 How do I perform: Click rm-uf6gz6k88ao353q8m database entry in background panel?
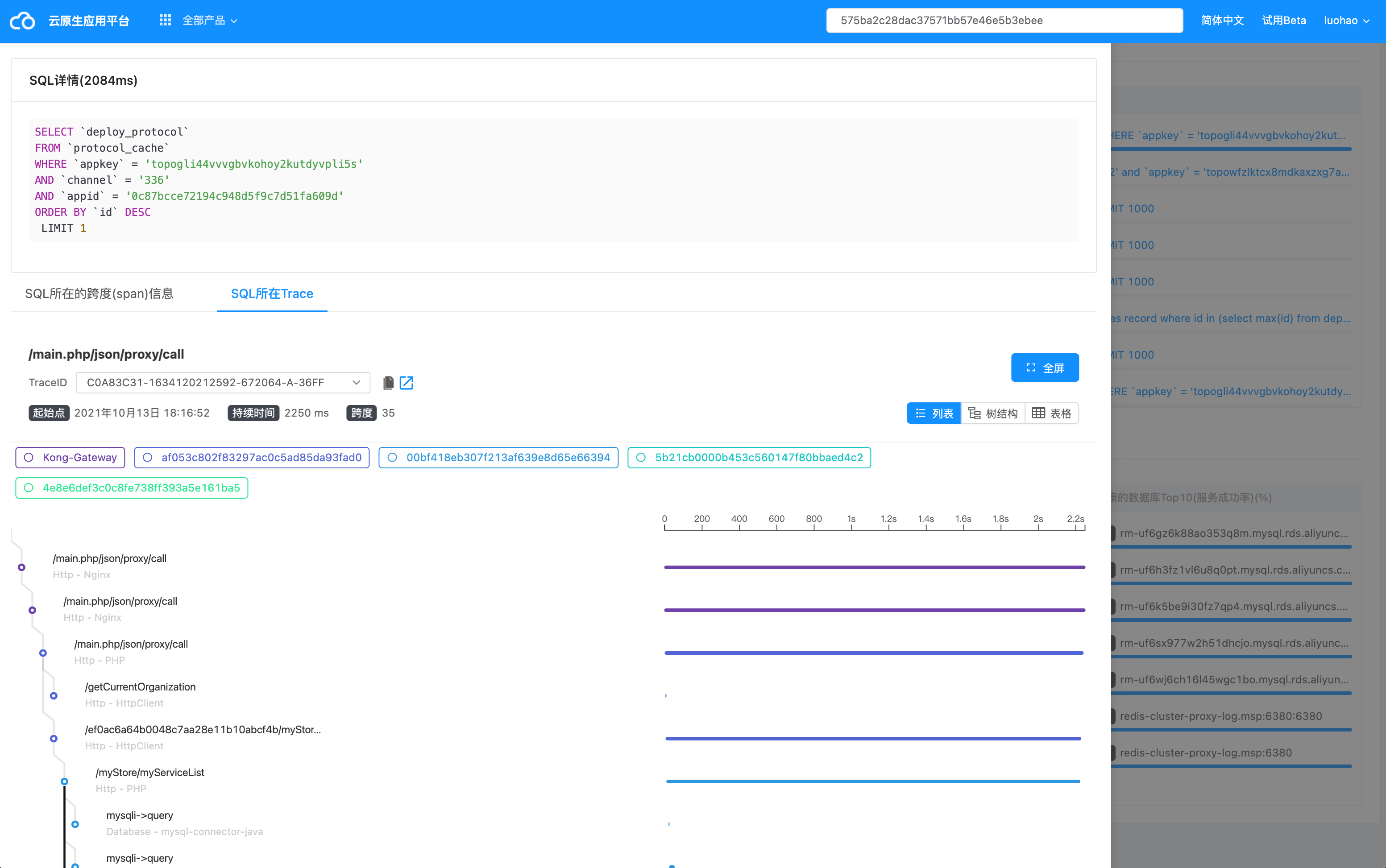(1233, 533)
